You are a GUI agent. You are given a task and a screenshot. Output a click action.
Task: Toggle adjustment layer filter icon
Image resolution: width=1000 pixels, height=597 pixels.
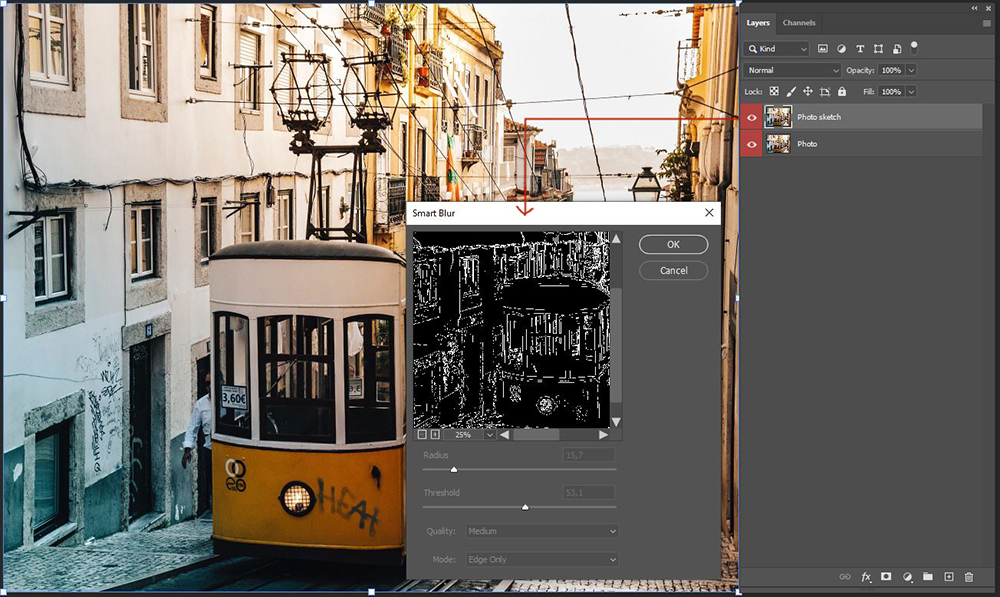tap(841, 48)
